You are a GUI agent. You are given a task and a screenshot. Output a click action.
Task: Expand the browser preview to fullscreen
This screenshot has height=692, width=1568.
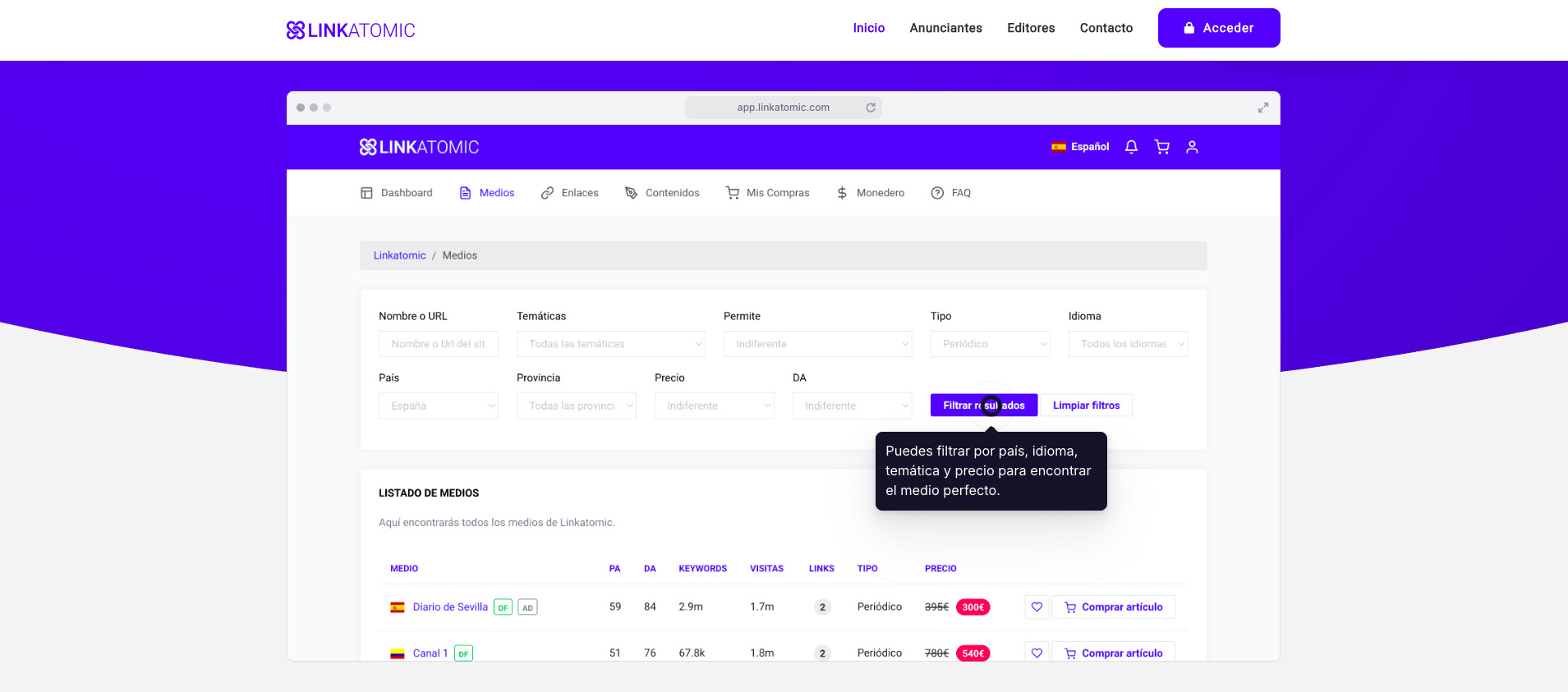coord(1262,108)
